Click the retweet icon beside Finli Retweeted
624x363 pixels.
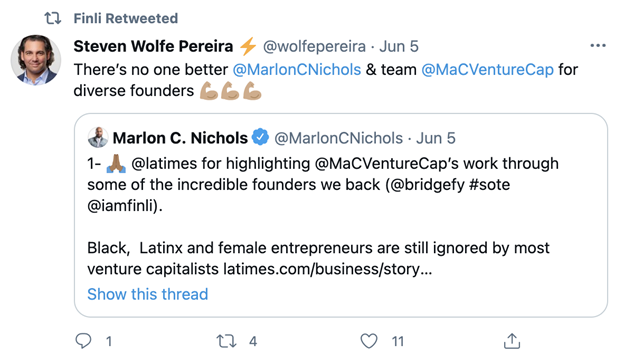tap(53, 18)
